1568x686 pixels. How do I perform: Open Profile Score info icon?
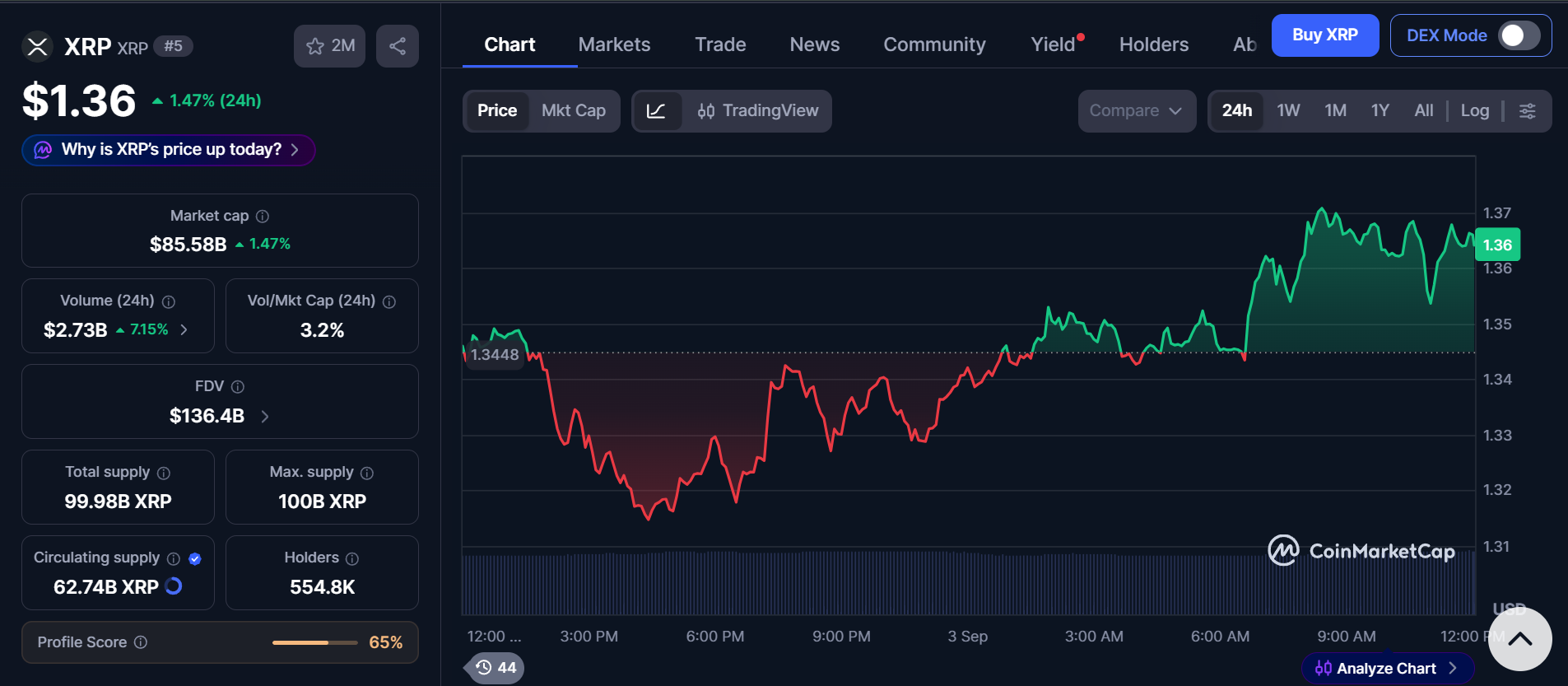141,642
